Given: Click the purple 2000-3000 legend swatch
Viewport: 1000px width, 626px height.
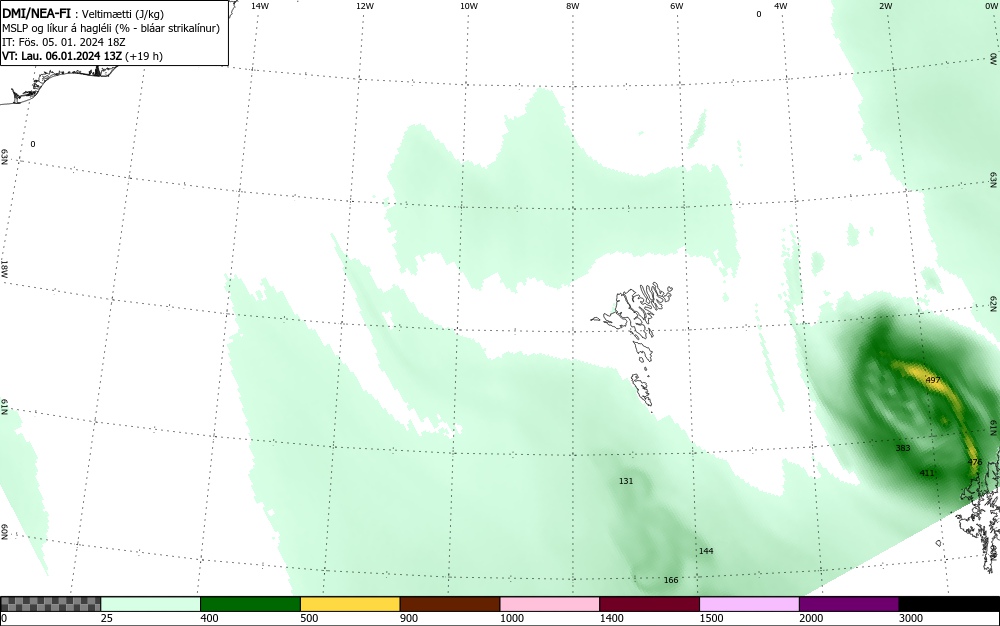Looking at the screenshot, I should point(849,604).
